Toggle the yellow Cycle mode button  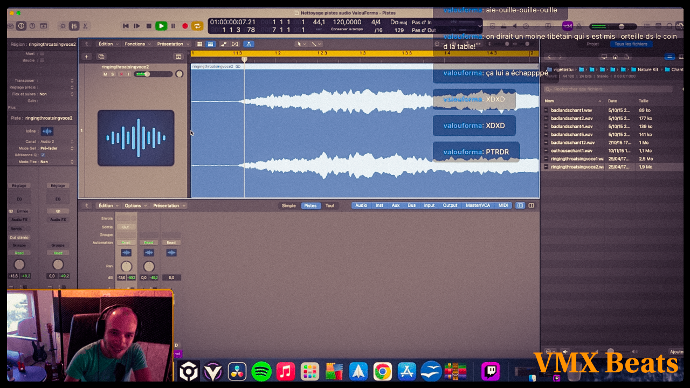197,26
